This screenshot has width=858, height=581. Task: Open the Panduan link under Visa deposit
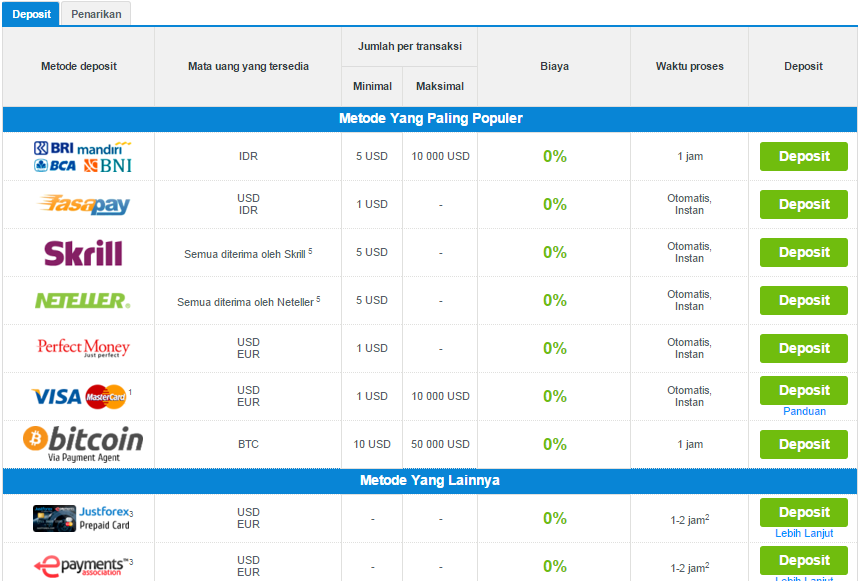(x=804, y=411)
